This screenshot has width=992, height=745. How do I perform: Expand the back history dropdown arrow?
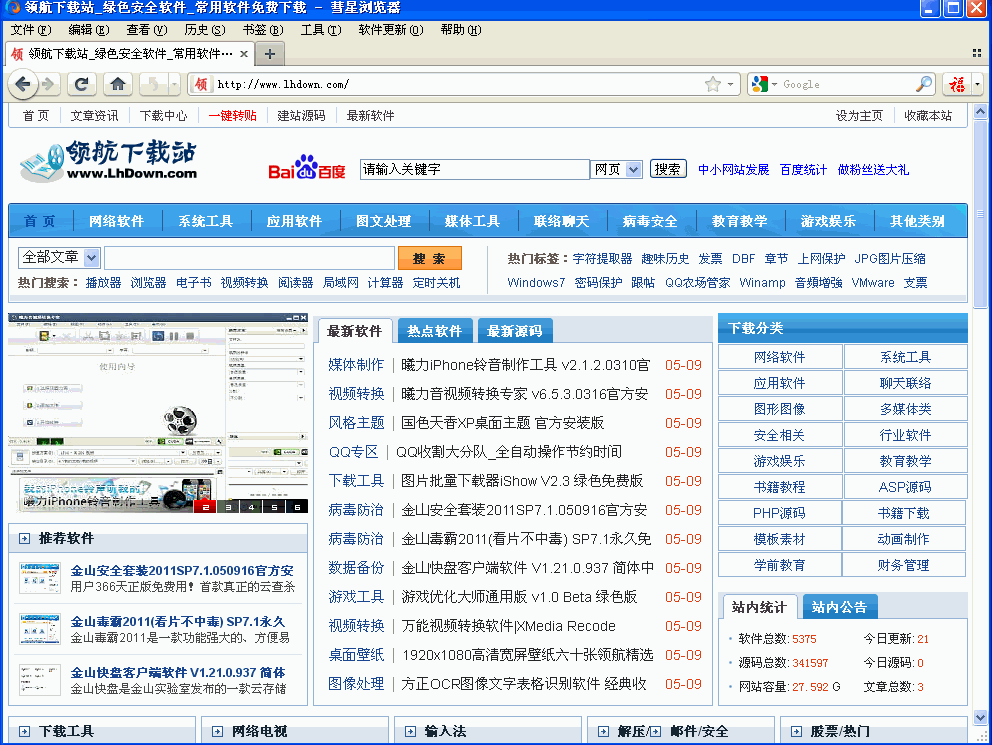point(175,83)
